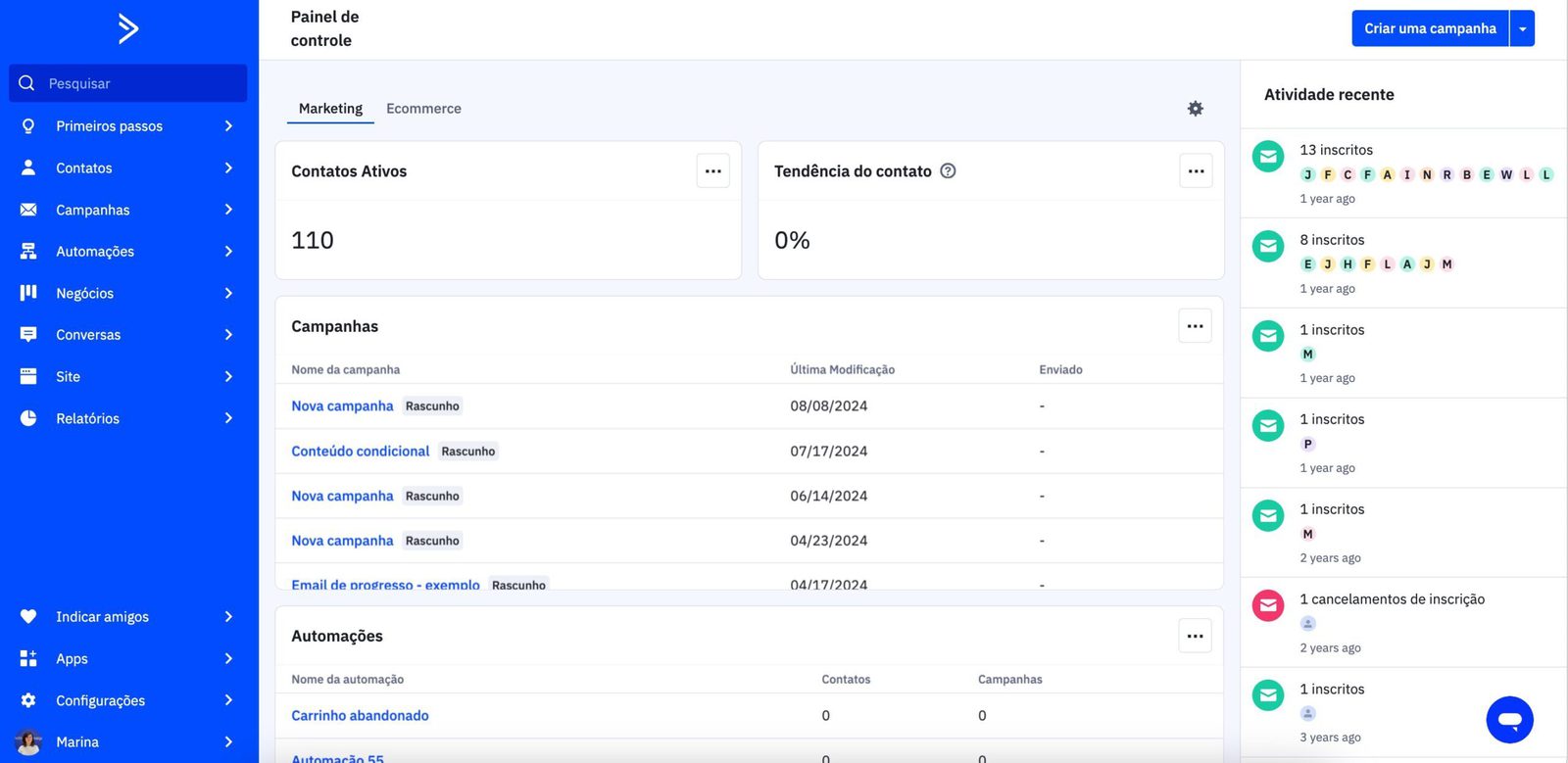The image size is (1568, 763).
Task: Open the Apps sidebar item
Action: [72, 659]
